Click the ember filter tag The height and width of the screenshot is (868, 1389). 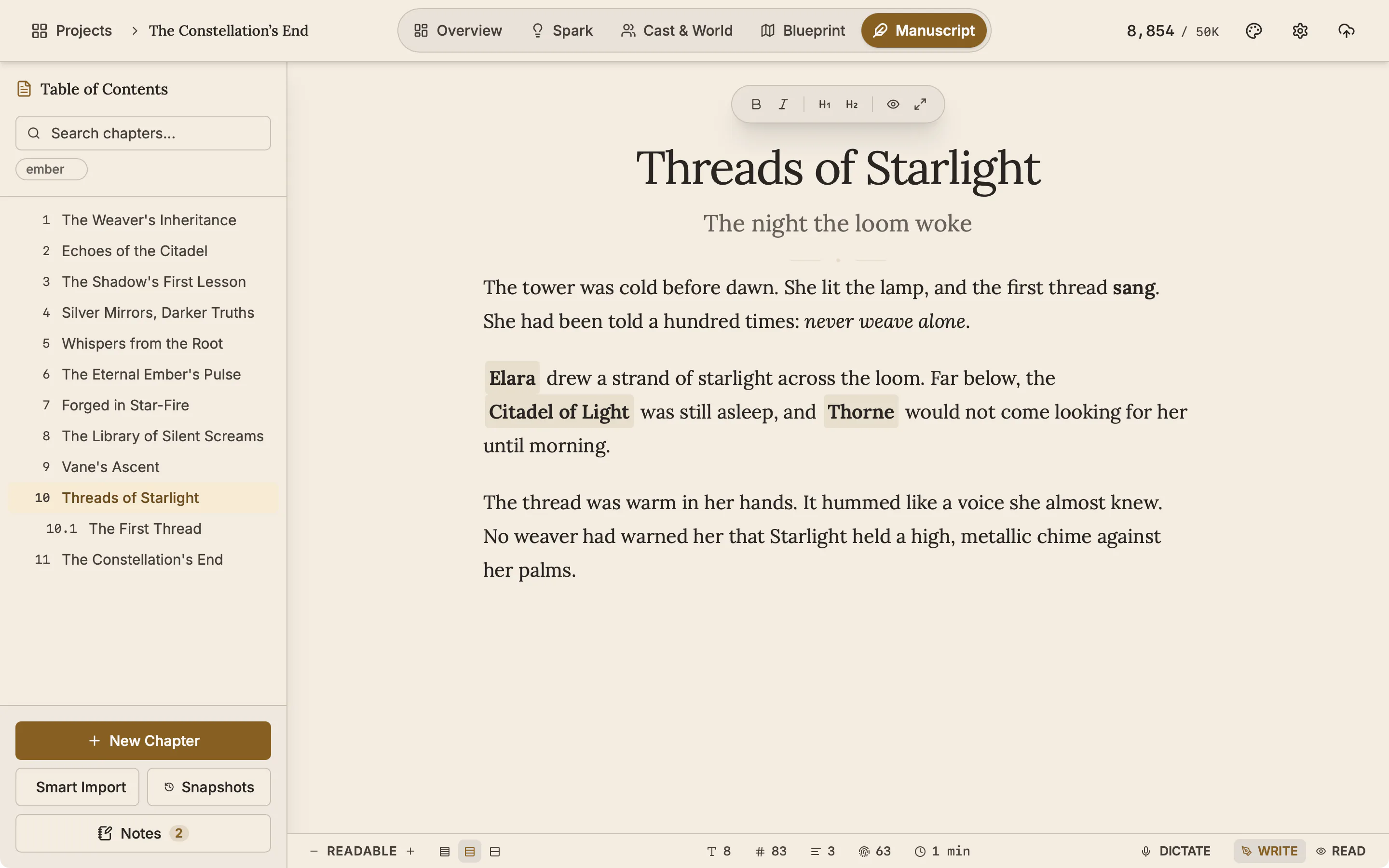pyautogui.click(x=51, y=169)
